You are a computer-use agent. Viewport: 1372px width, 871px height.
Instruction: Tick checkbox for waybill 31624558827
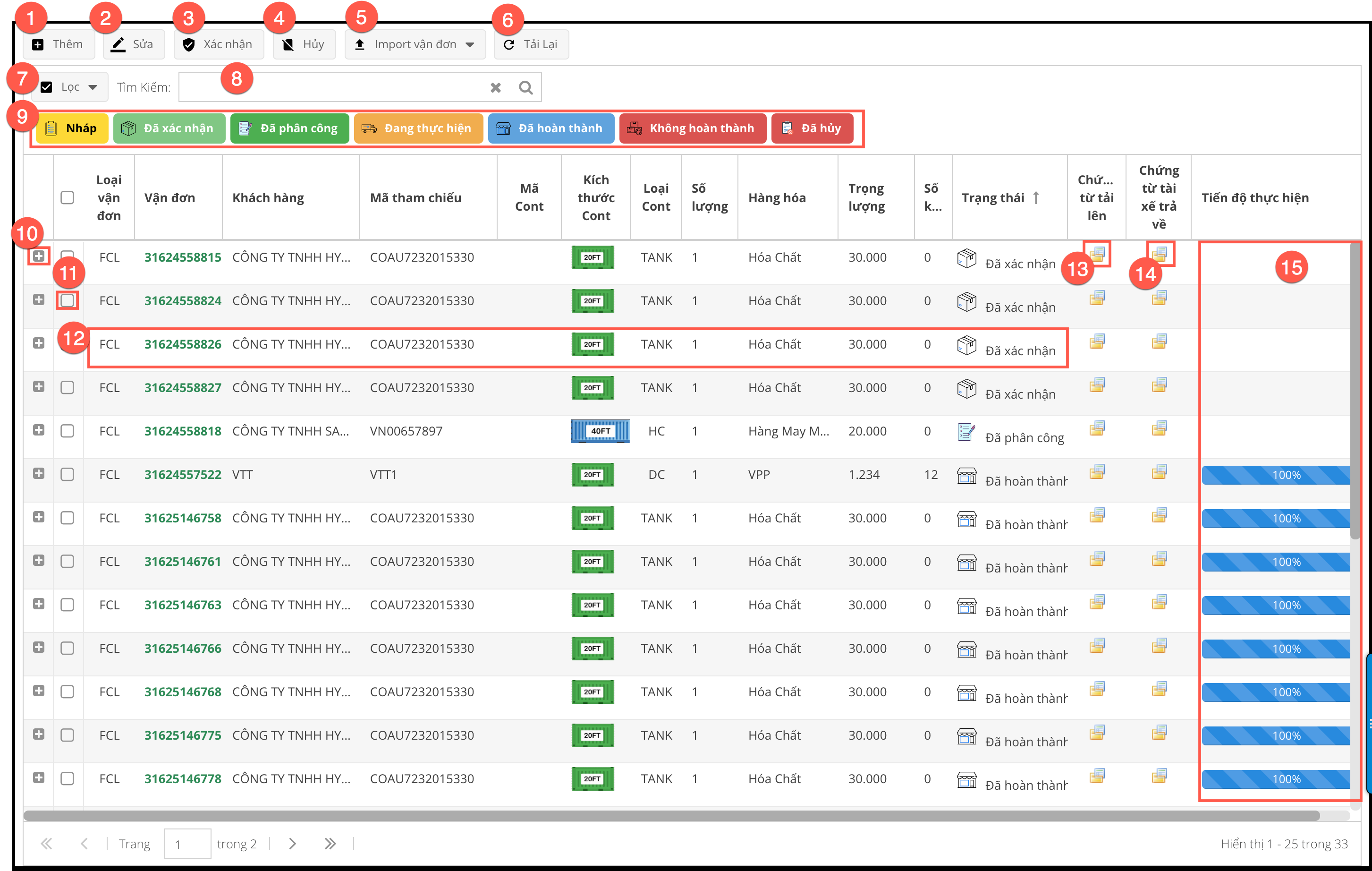tap(67, 388)
